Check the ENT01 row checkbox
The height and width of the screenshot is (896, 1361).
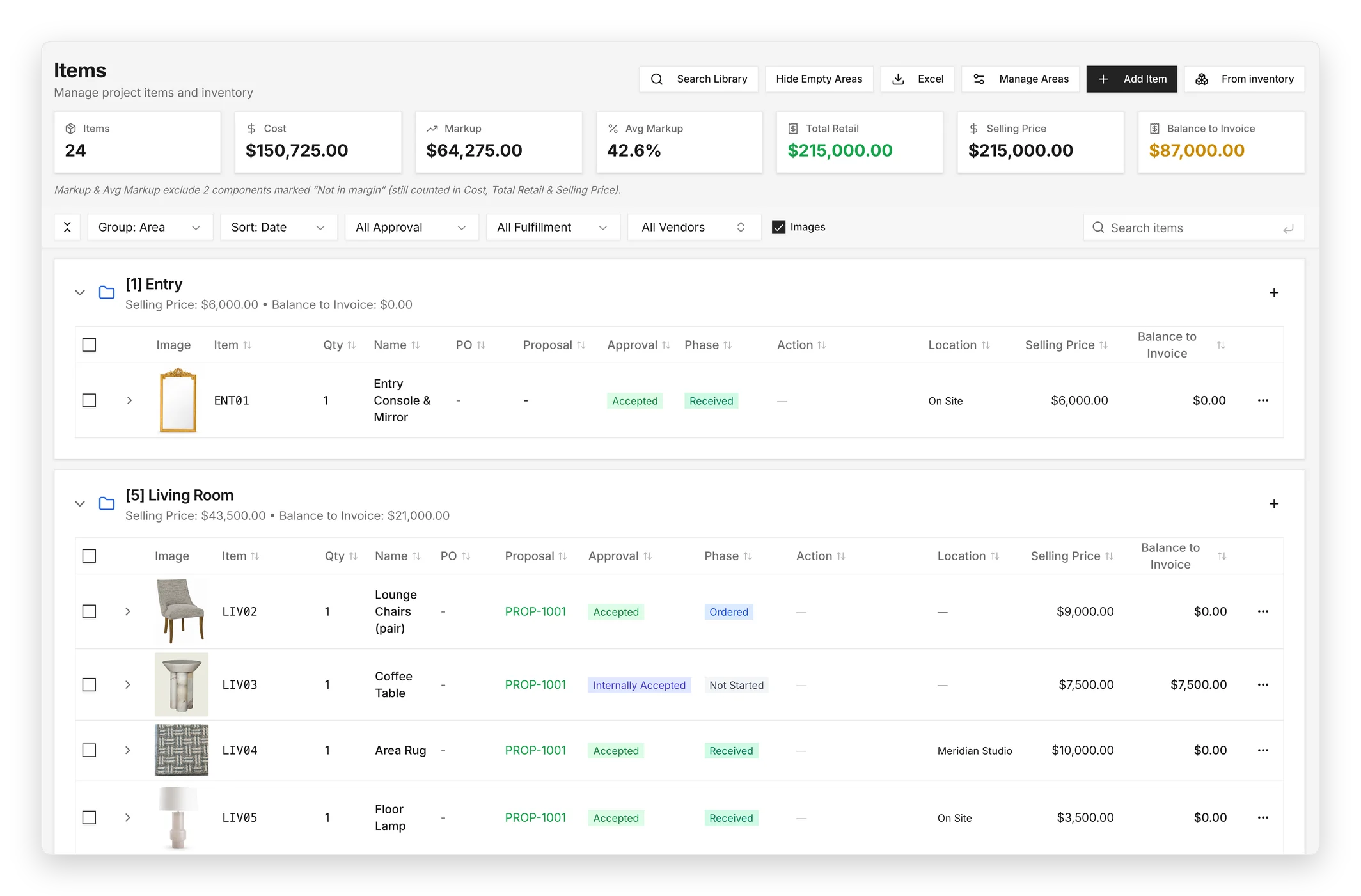[90, 400]
